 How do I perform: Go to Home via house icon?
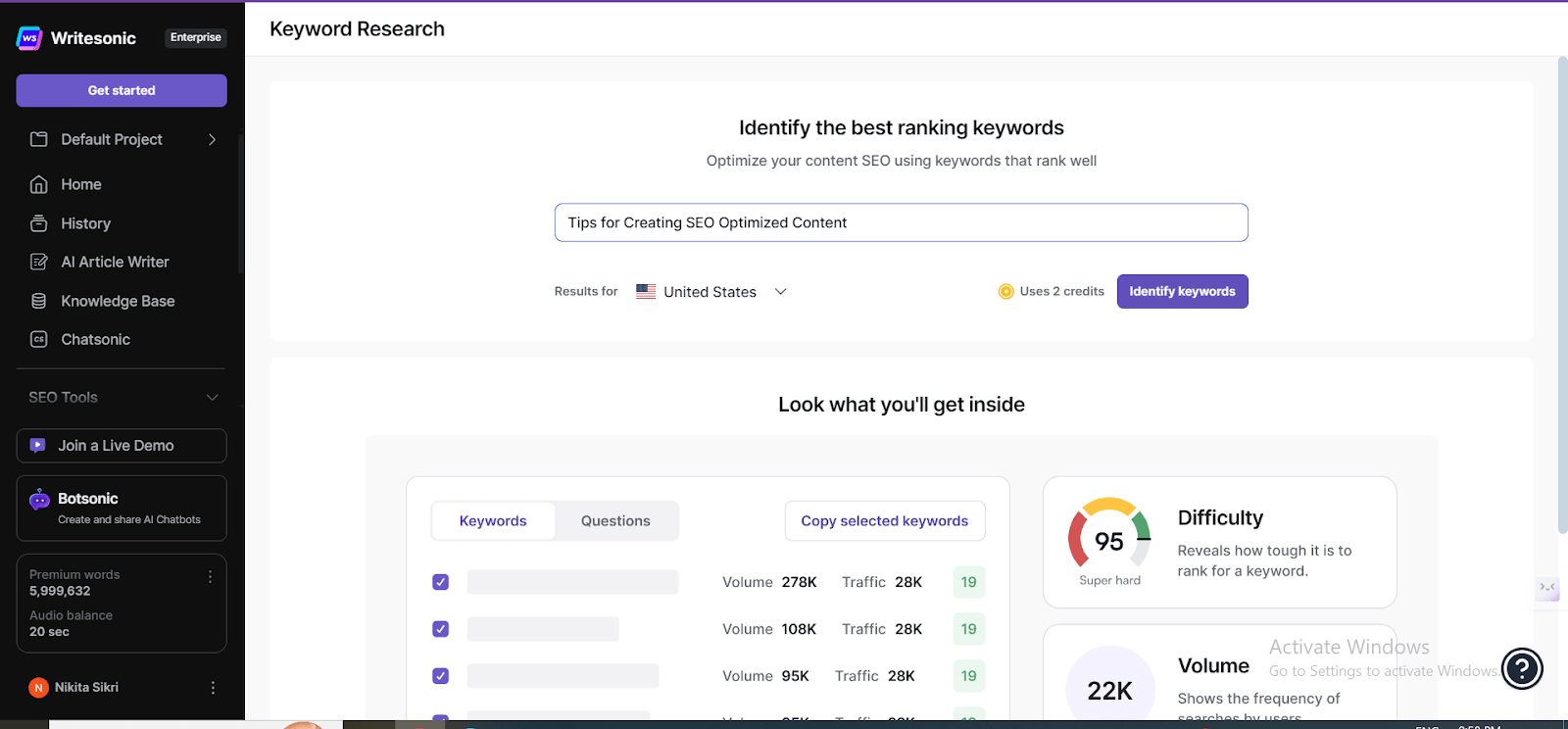[39, 184]
